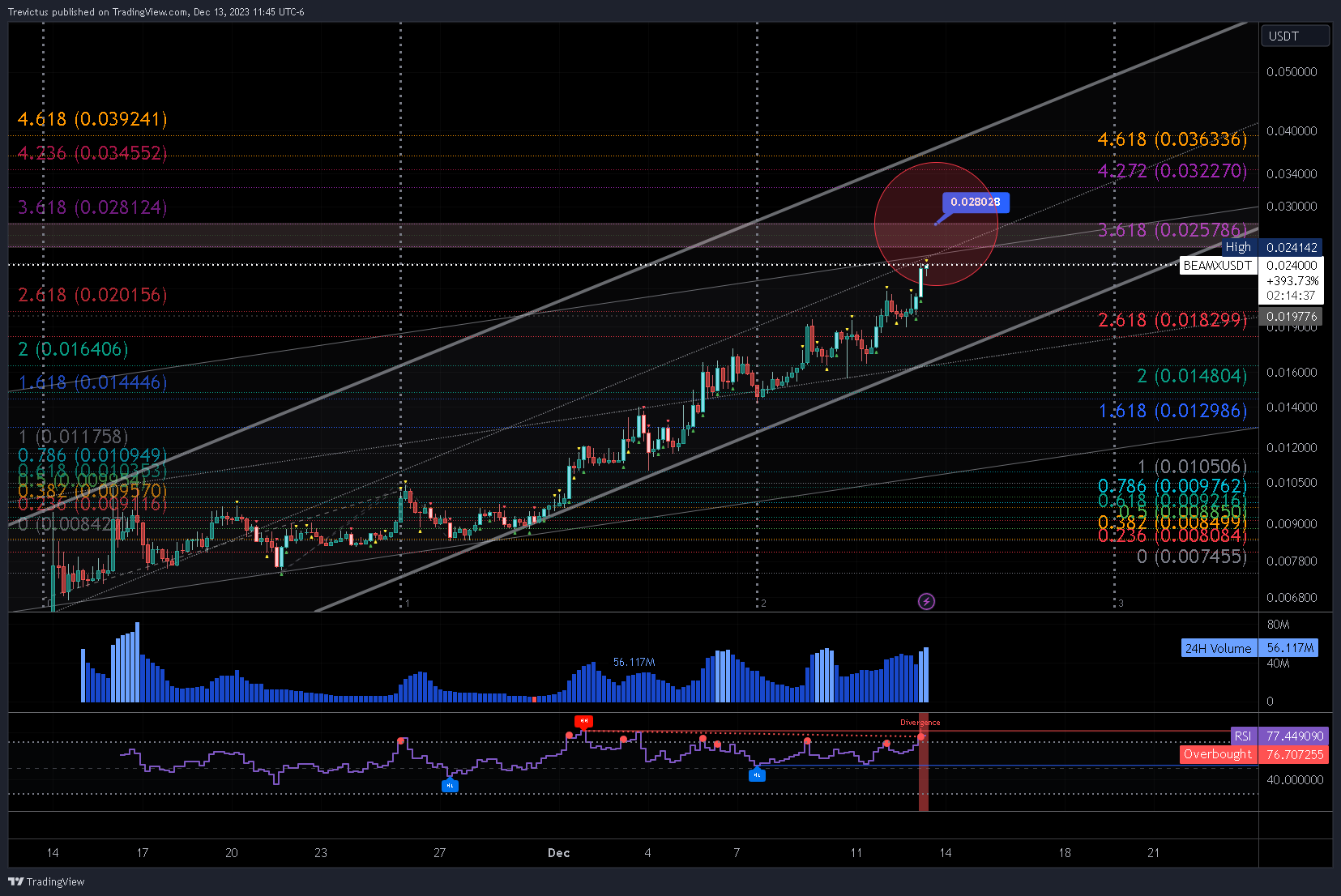Screen dimensions: 1341x896
Task: Click the RSI value label 77.449090
Action: tap(1295, 736)
